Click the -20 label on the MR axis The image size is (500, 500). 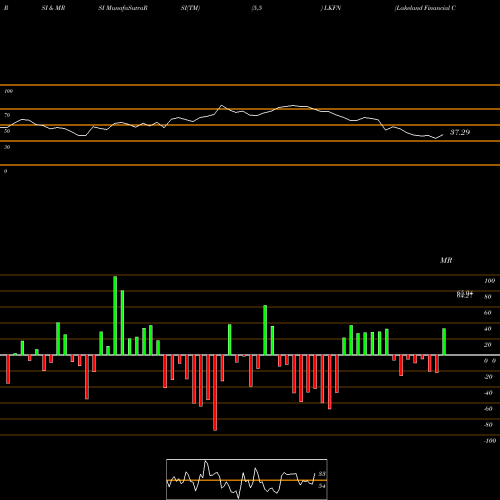488,377
